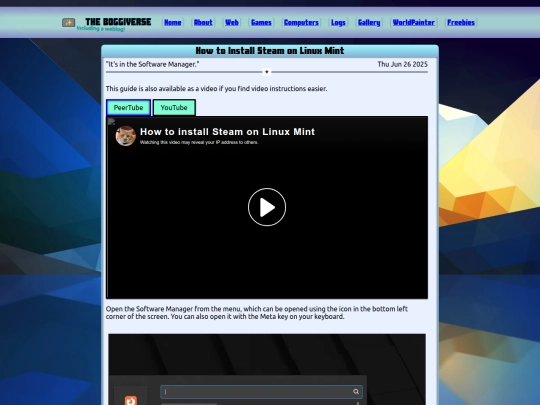Open the Computers nav link
Viewport: 540px width, 405px height.
pos(301,22)
